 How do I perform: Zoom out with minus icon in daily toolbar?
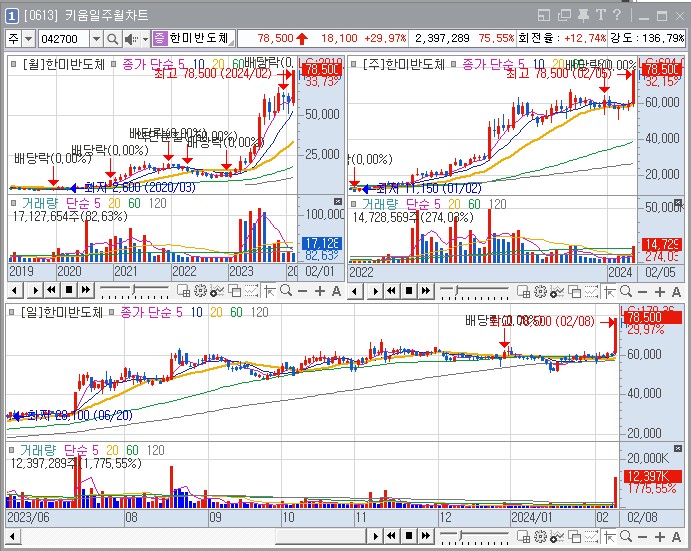click(x=643, y=536)
